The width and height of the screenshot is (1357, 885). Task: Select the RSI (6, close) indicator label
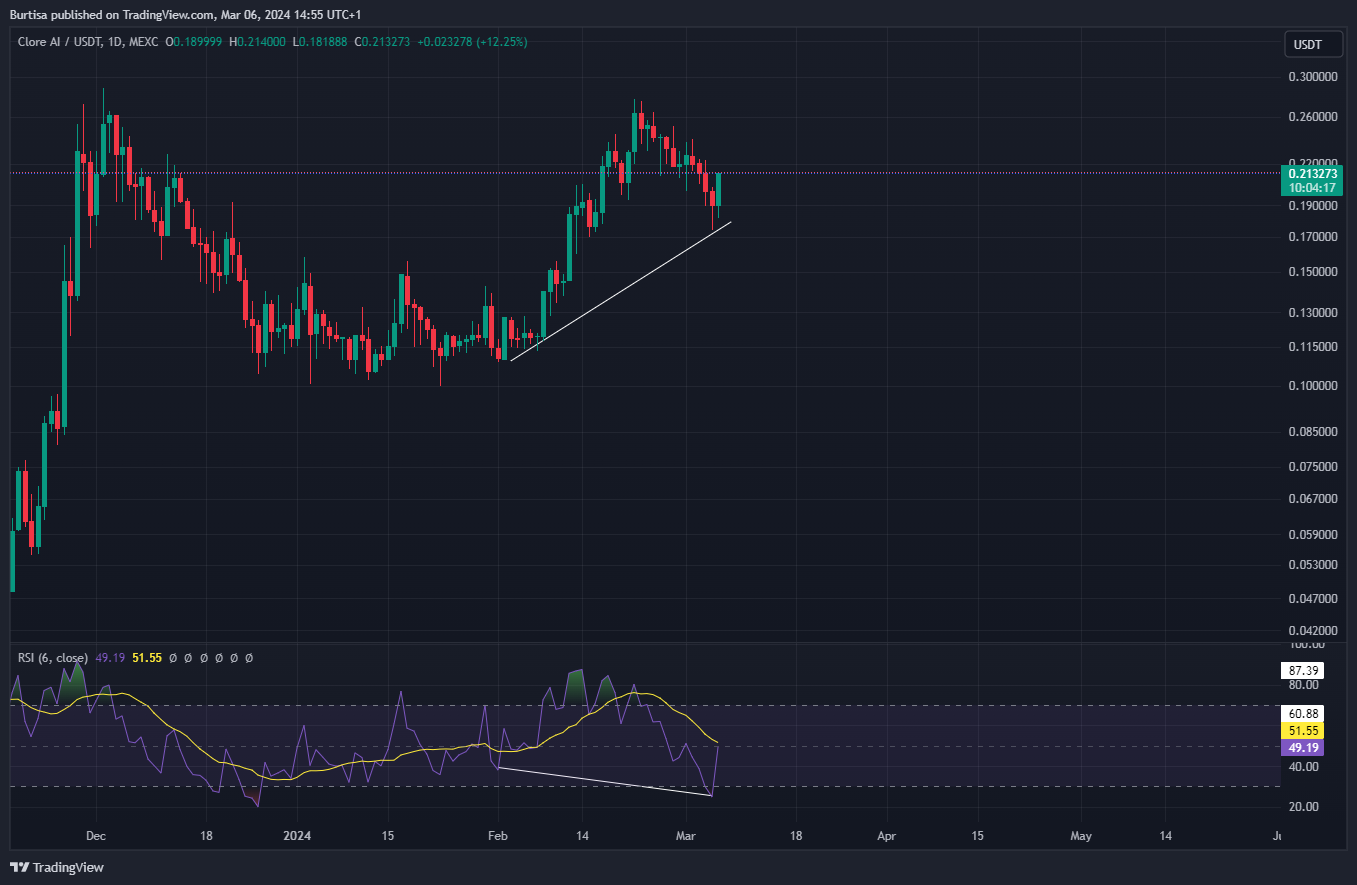[x=52, y=658]
